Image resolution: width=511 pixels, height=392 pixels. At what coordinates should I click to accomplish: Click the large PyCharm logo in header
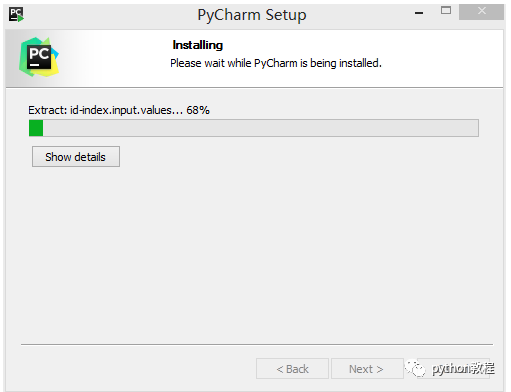click(39, 57)
